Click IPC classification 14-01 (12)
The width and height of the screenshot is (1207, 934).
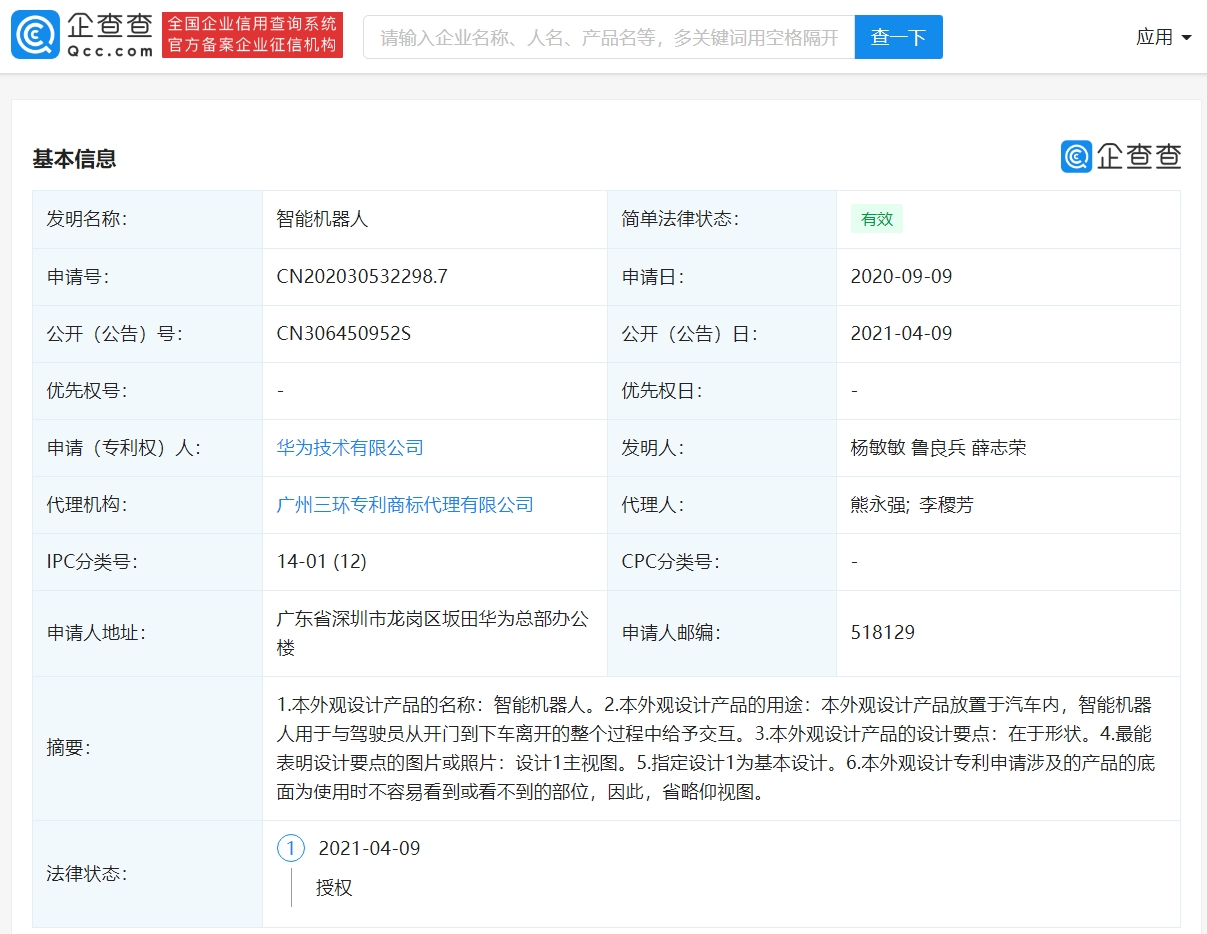click(322, 562)
